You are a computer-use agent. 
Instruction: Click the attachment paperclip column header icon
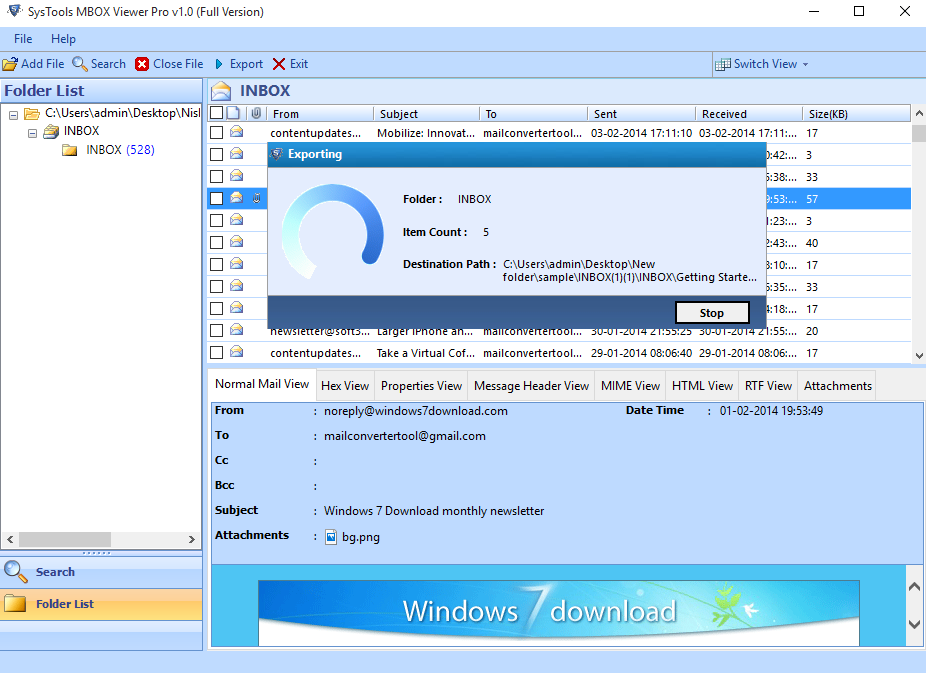pyautogui.click(x=256, y=113)
